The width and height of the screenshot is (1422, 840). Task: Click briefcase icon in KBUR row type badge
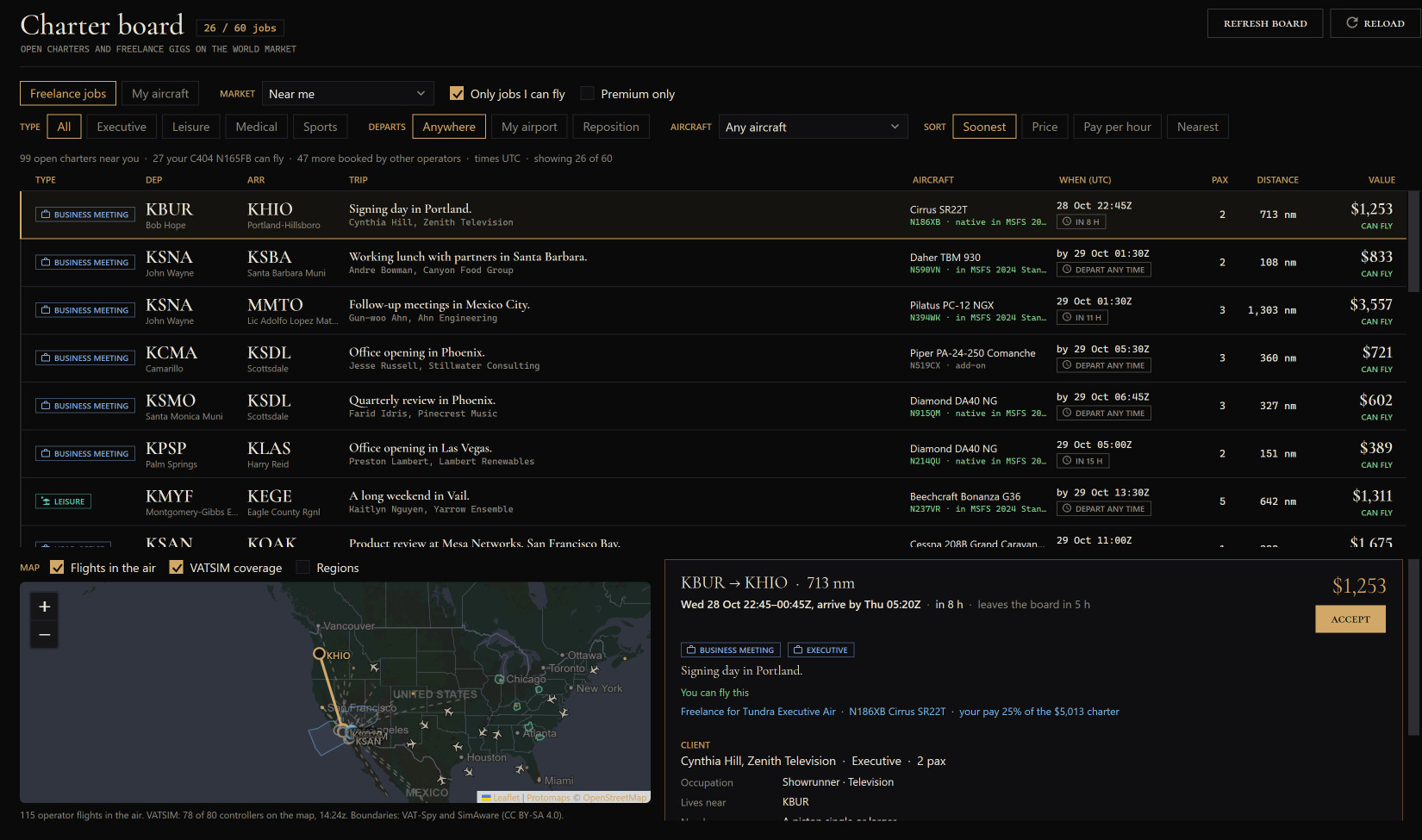tap(46, 215)
